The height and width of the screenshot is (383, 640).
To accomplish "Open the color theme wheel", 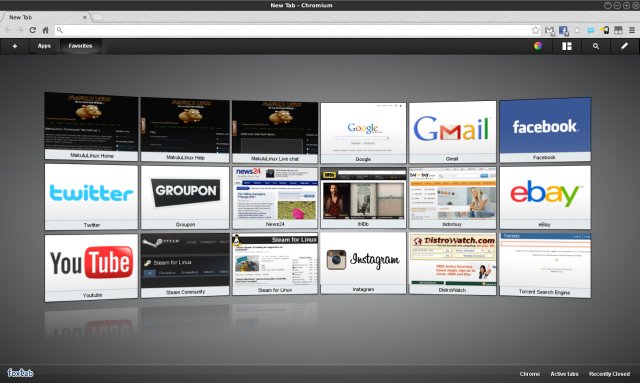I will (x=538, y=46).
